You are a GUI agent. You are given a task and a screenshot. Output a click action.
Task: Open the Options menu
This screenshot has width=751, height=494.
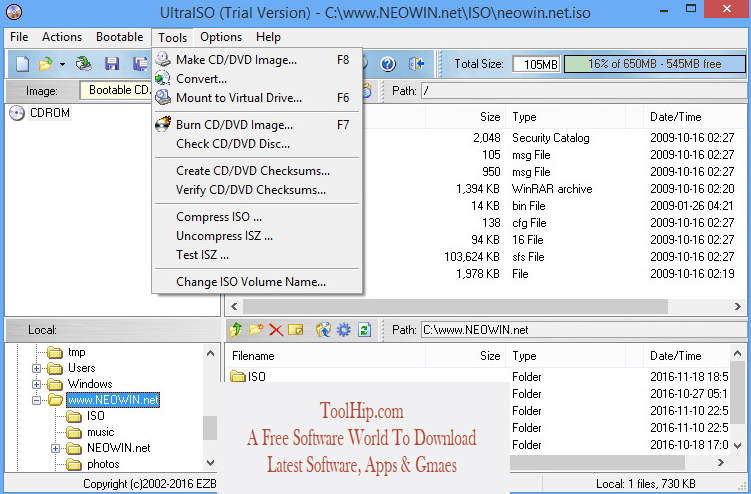pyautogui.click(x=221, y=37)
